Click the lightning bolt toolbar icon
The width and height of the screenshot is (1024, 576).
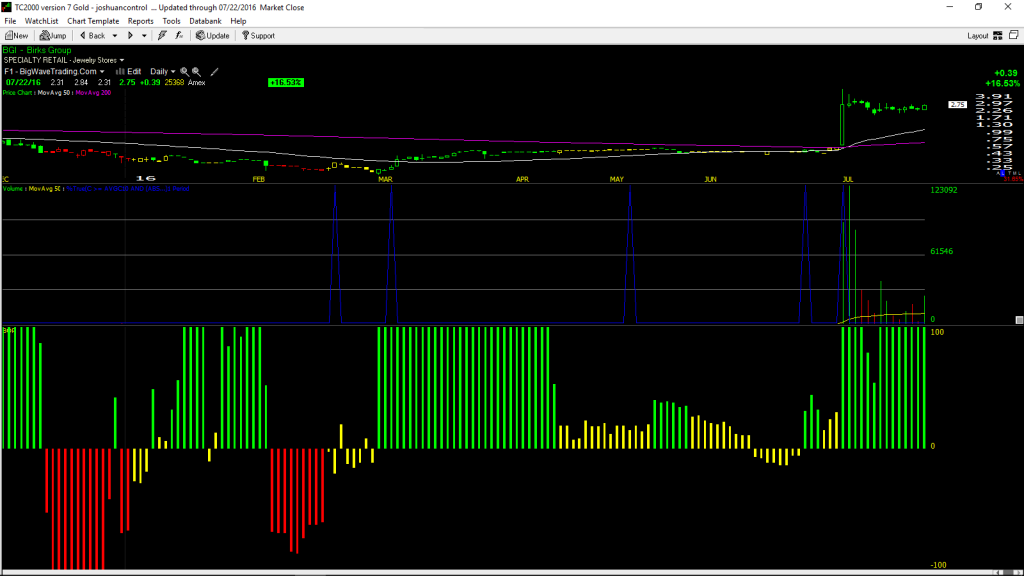[x=162, y=36]
